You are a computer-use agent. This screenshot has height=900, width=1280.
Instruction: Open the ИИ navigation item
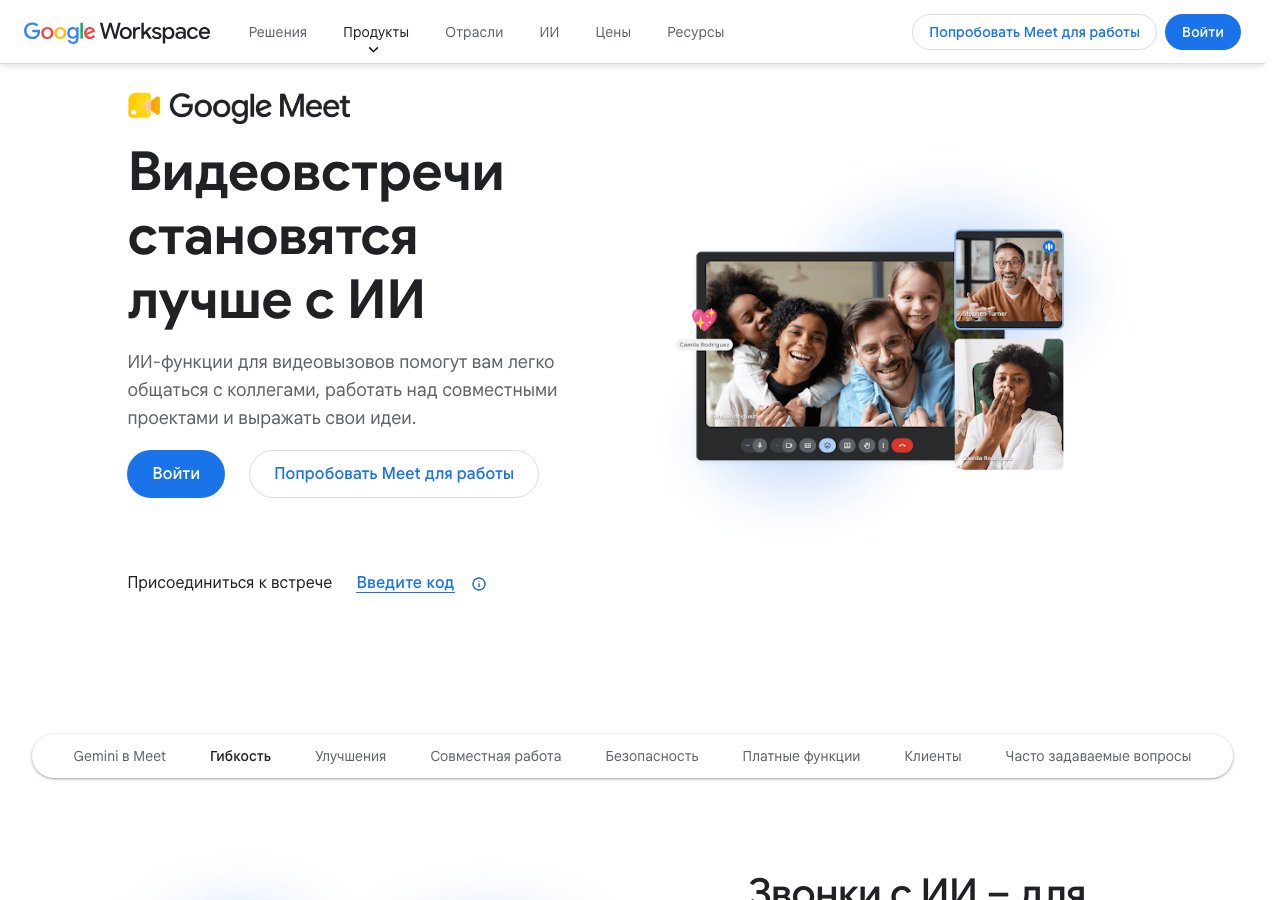549,32
